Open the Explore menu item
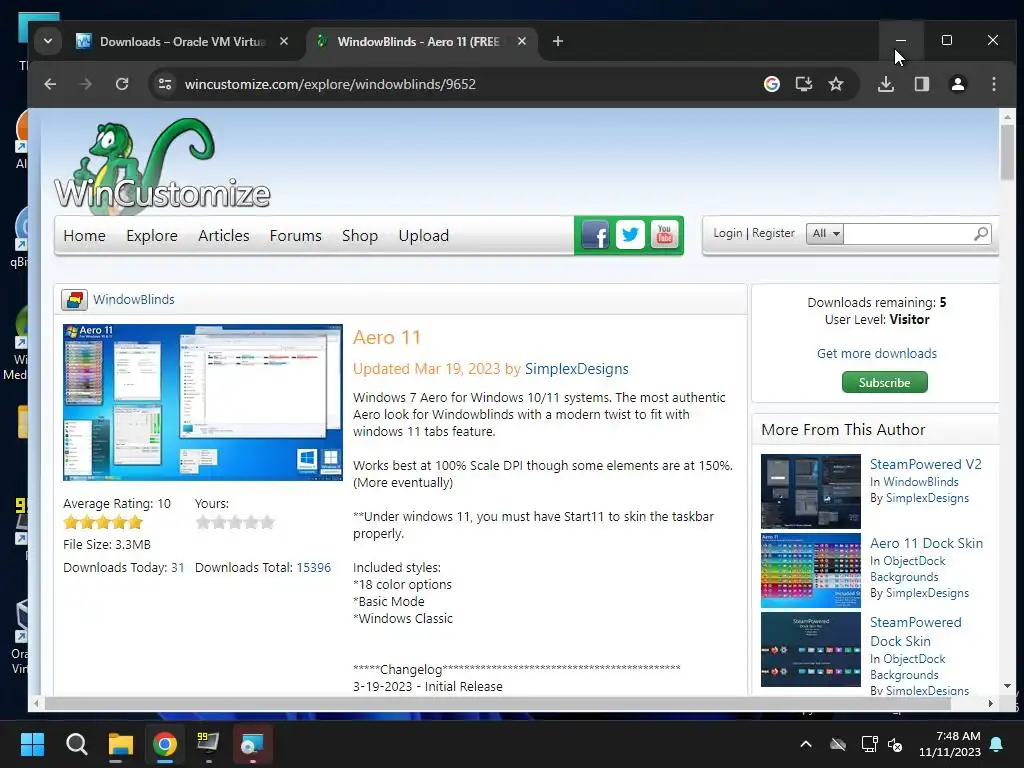 (152, 236)
